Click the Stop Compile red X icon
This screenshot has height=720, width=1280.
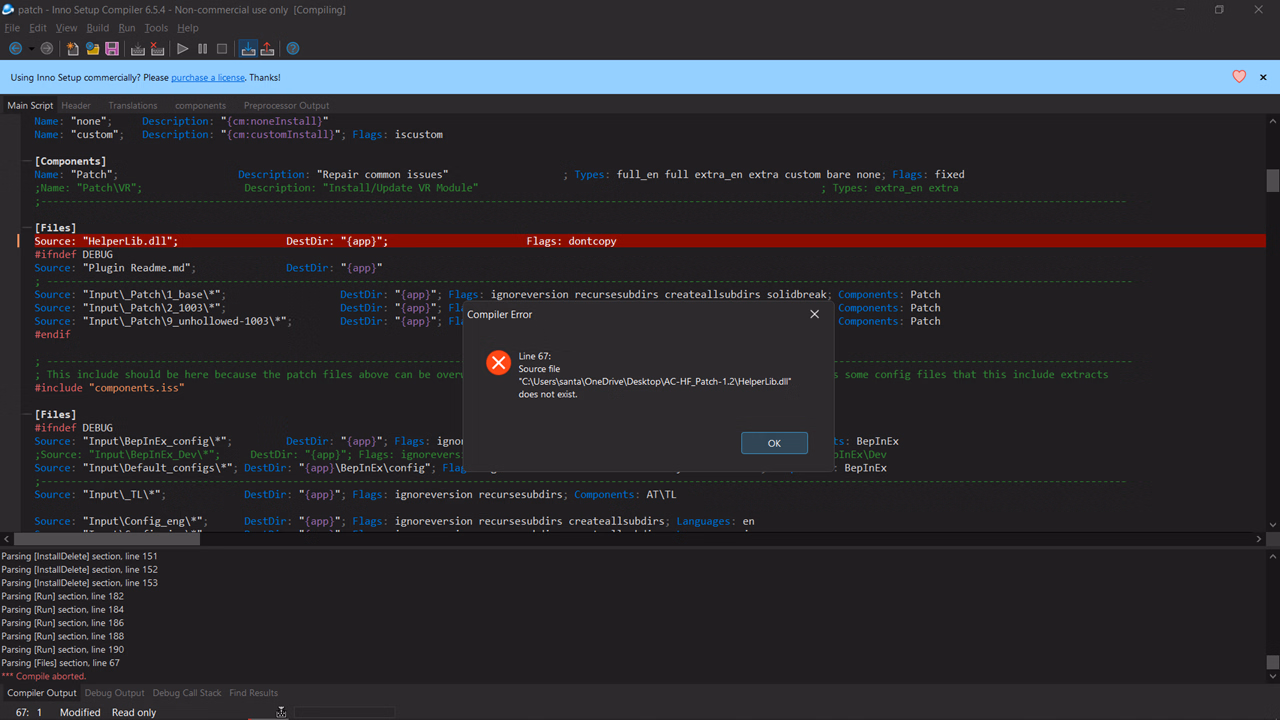[157, 48]
